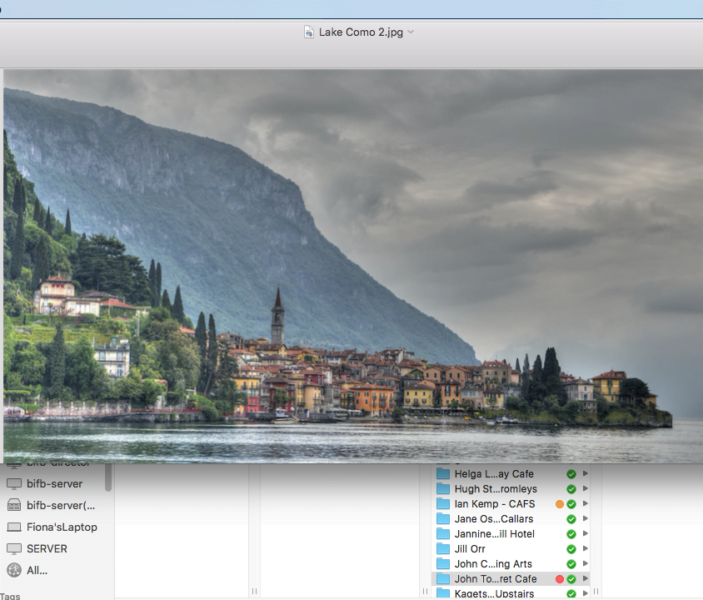
Task: Click the Tags section header in sidebar
Action: [10, 596]
